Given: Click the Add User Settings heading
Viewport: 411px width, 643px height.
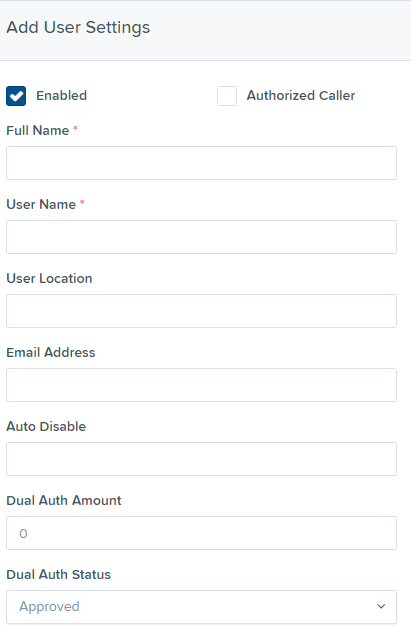Looking at the screenshot, I should click(78, 28).
